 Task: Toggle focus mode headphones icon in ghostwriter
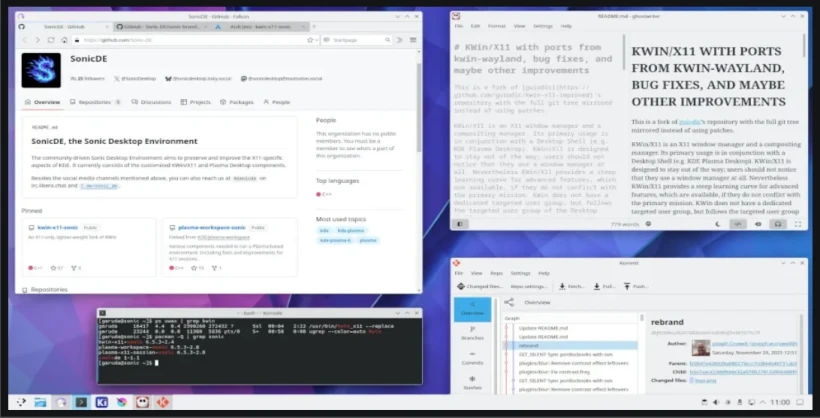(778, 224)
